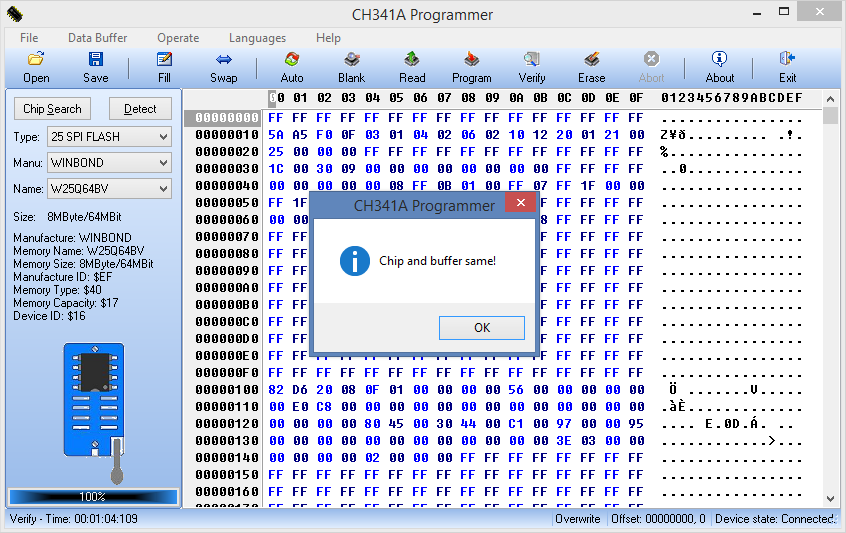Click the Program chip icon
The image size is (846, 533).
472,59
